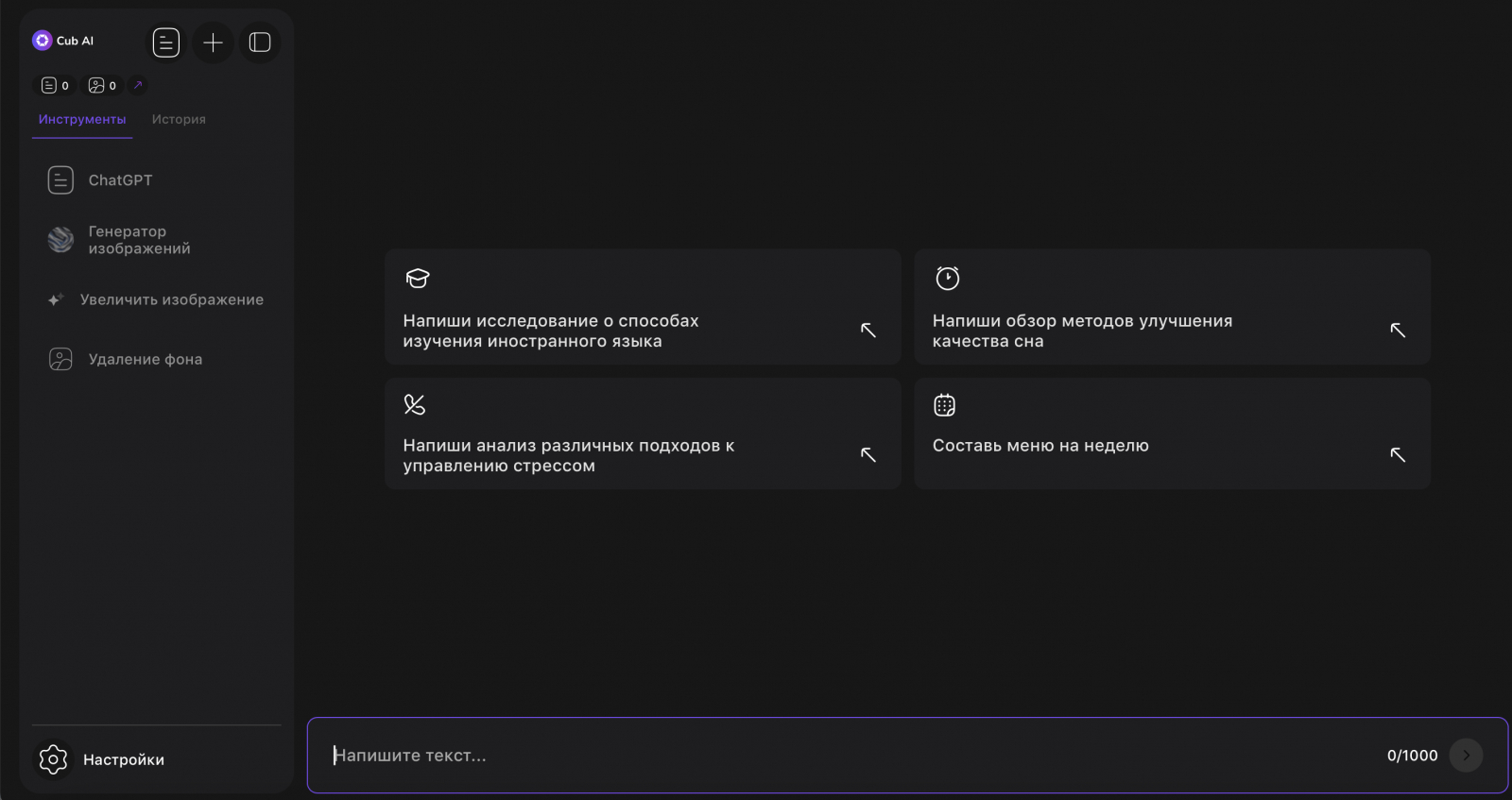Start a new chat with the plus button

click(214, 43)
